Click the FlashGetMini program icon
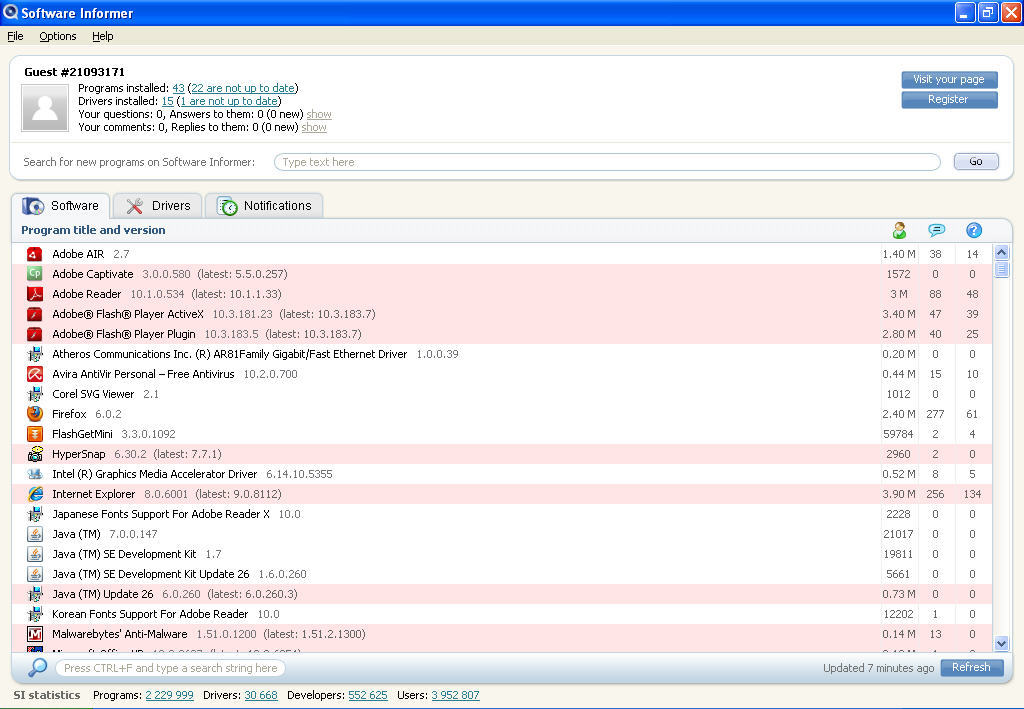This screenshot has width=1024, height=709. [x=35, y=434]
